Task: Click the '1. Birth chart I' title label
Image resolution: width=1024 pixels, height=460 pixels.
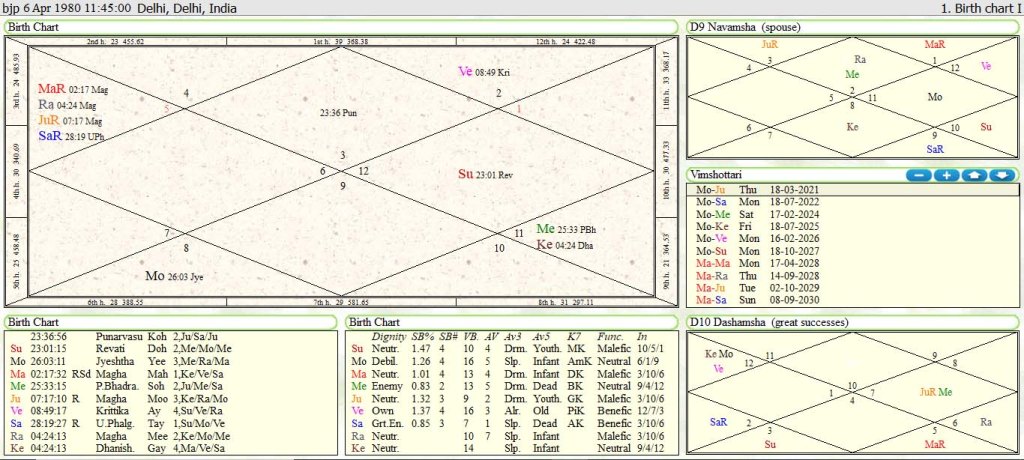Action: pos(981,8)
